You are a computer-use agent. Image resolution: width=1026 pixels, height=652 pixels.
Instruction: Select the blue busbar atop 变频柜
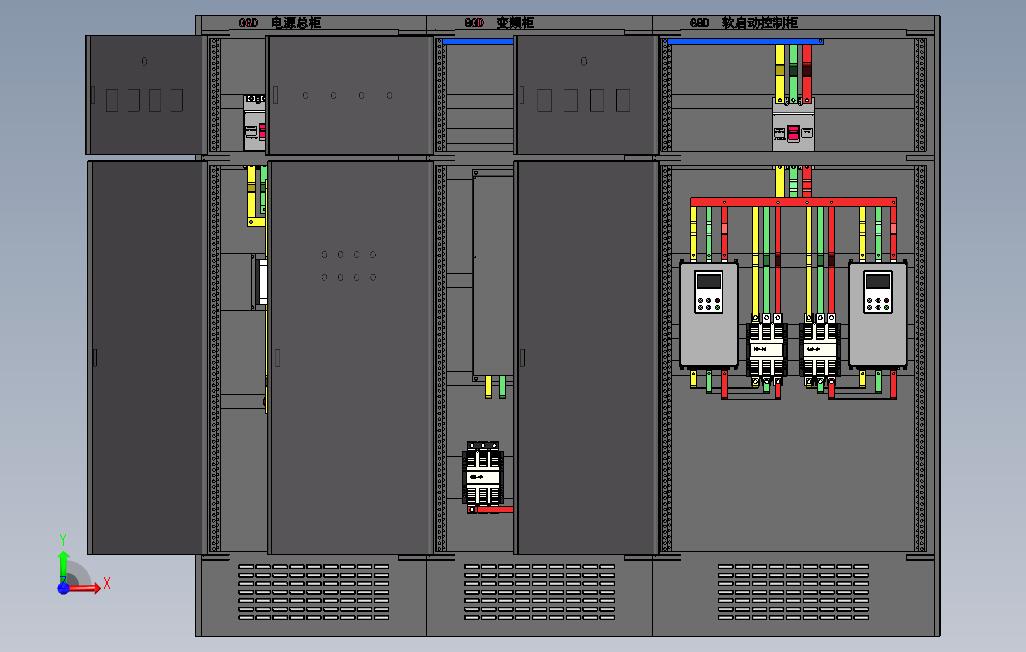478,41
